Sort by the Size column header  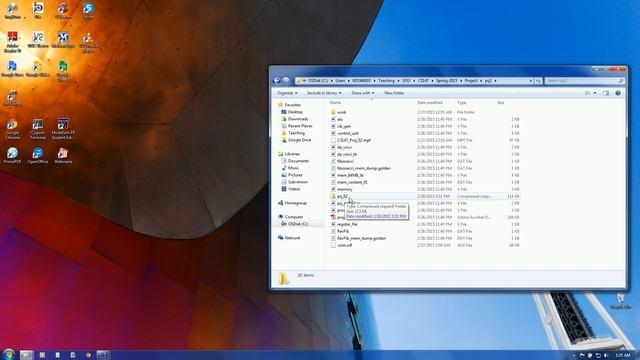[500, 103]
